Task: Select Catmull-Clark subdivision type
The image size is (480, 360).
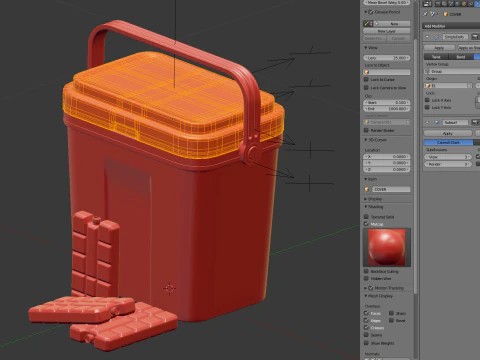Action: coord(448,142)
